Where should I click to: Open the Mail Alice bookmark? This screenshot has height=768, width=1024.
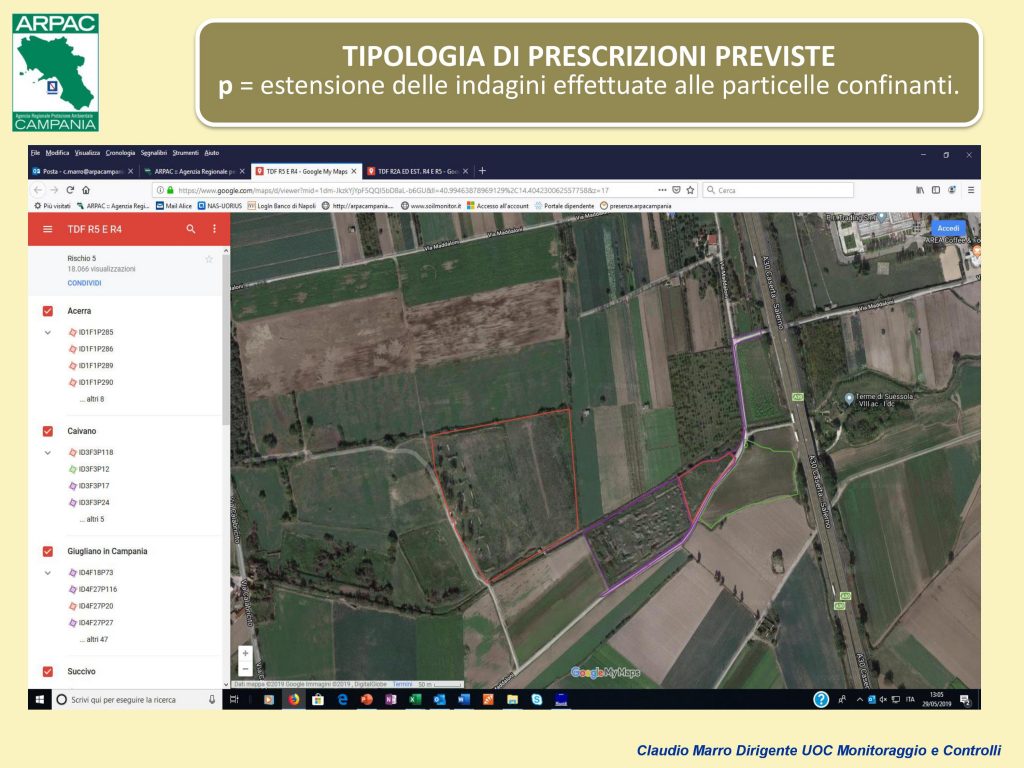[174, 206]
